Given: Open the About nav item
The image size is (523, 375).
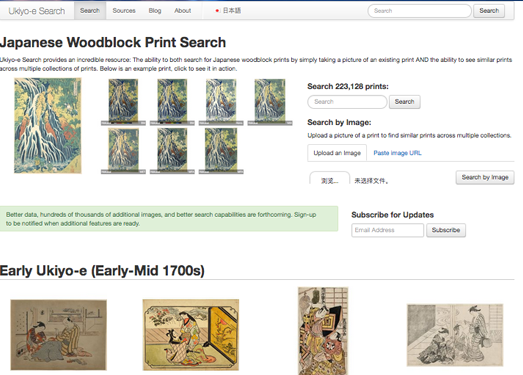Looking at the screenshot, I should click(182, 11).
